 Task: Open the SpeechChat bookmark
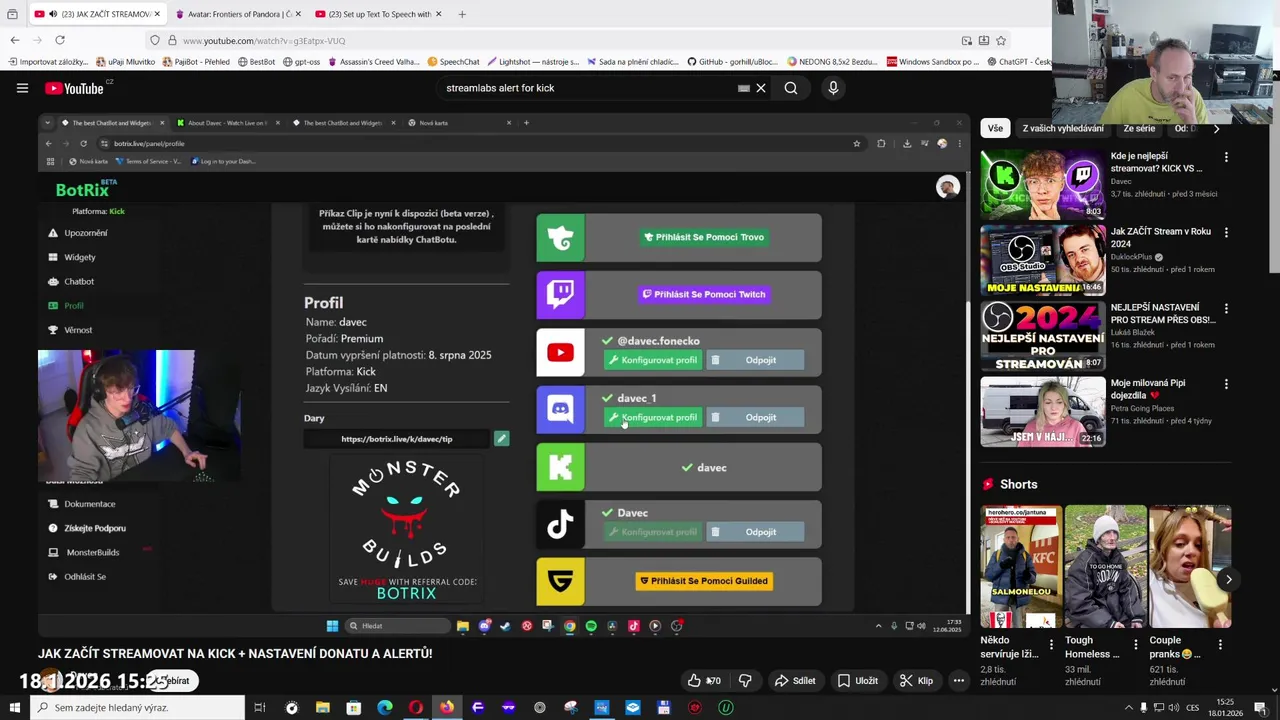click(x=453, y=62)
